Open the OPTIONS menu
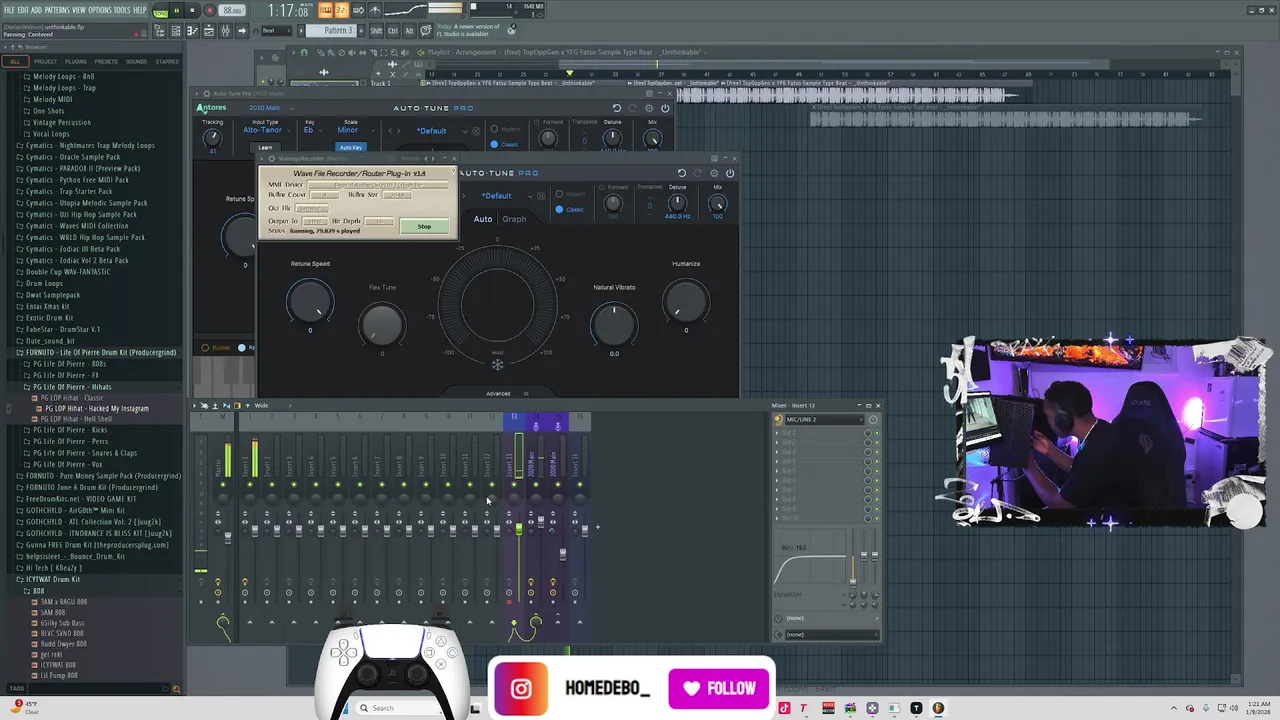Viewport: 1280px width, 720px height. [x=100, y=10]
